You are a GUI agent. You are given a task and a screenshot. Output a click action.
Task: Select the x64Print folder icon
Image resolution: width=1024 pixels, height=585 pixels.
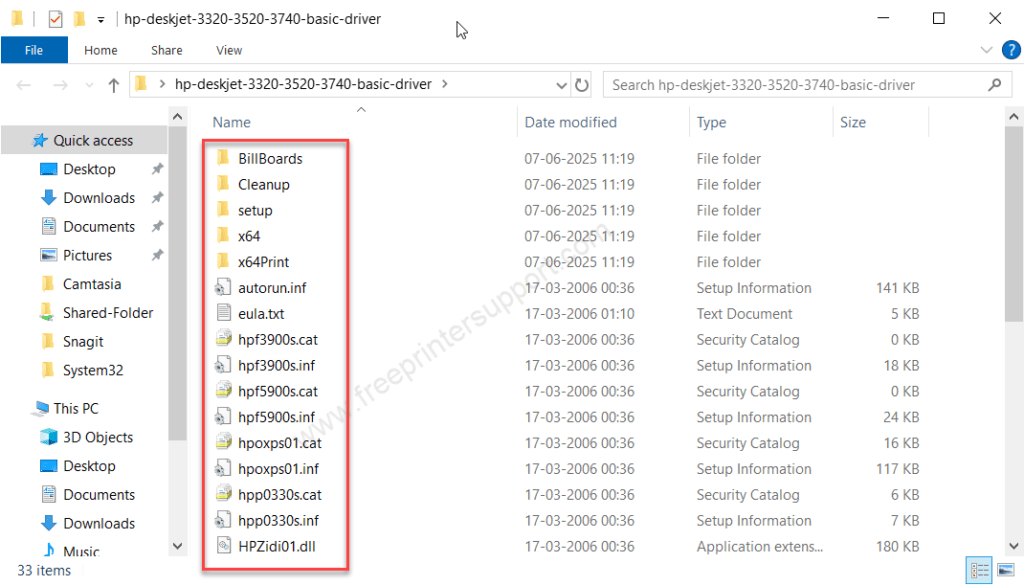coord(223,261)
